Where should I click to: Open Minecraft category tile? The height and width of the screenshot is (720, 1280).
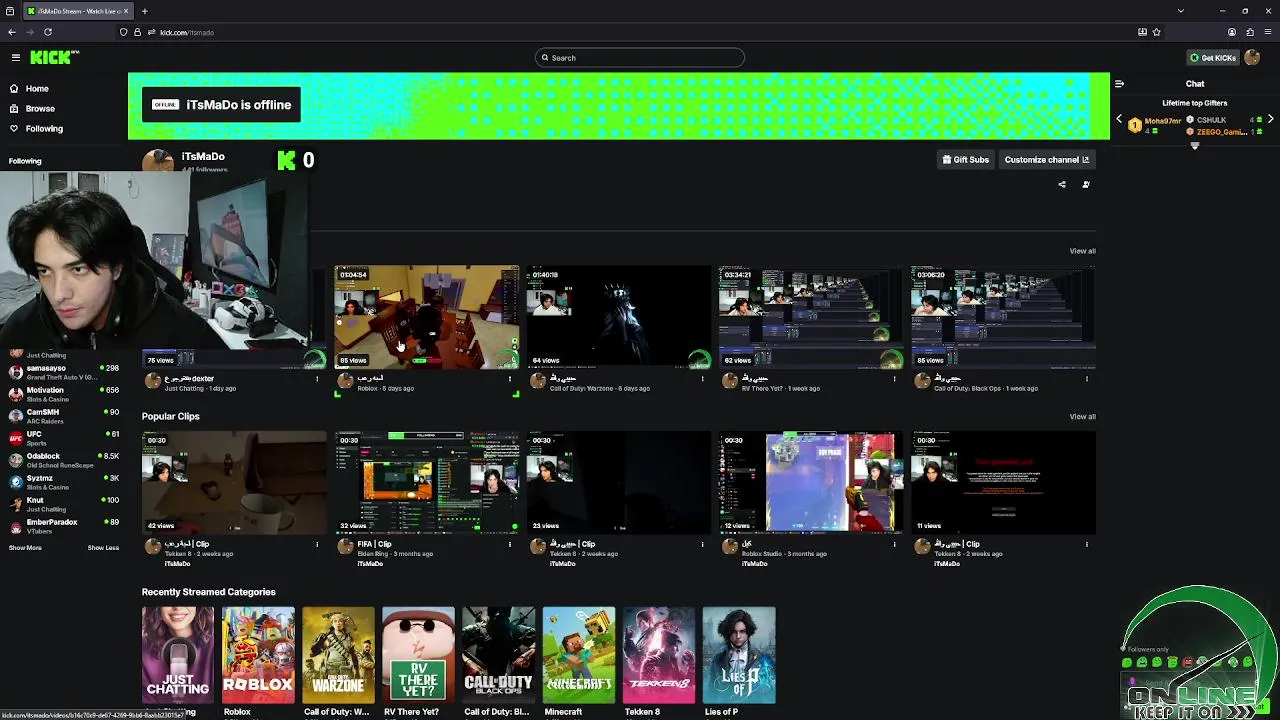(x=578, y=655)
